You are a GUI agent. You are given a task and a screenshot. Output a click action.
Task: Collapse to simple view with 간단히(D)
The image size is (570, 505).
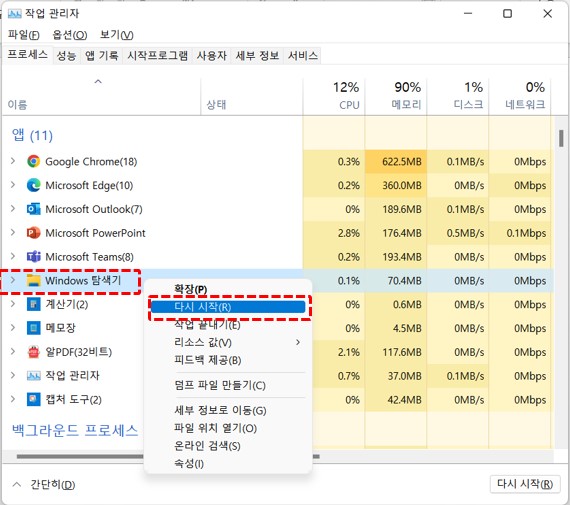(44, 485)
